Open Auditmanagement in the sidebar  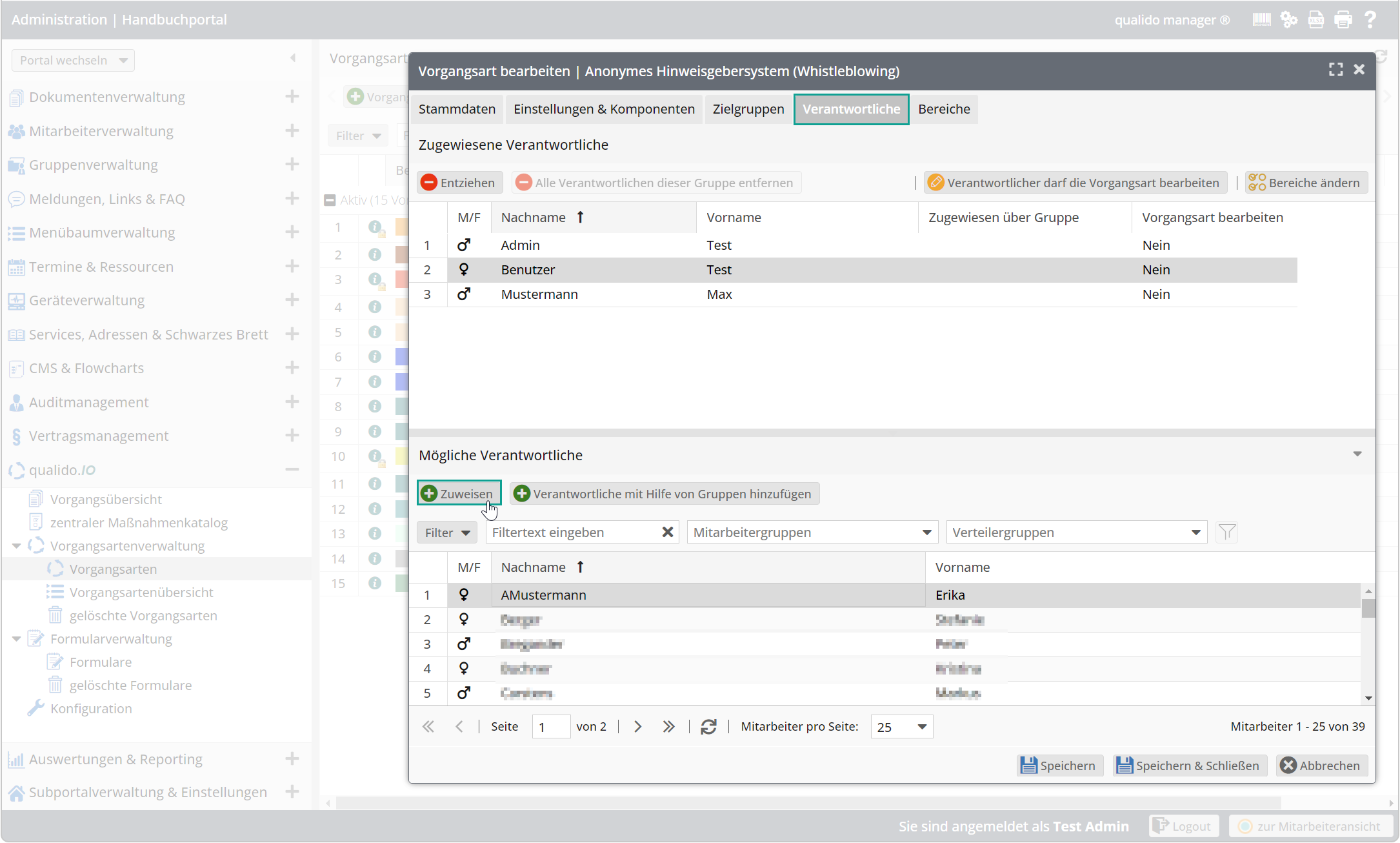coord(89,402)
